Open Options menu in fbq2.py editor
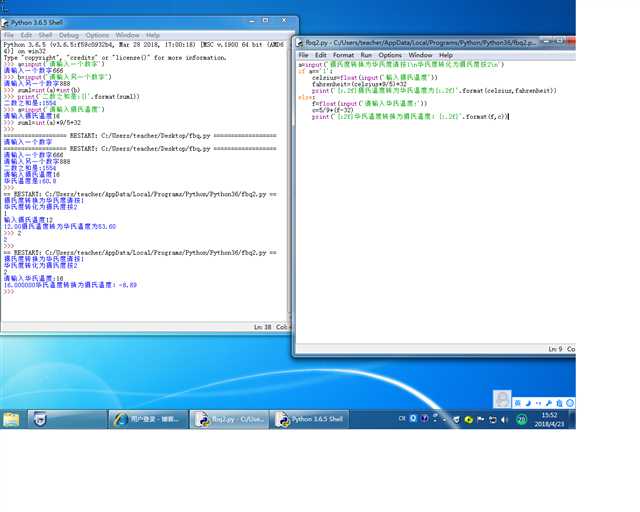The image size is (640, 512). point(390,55)
